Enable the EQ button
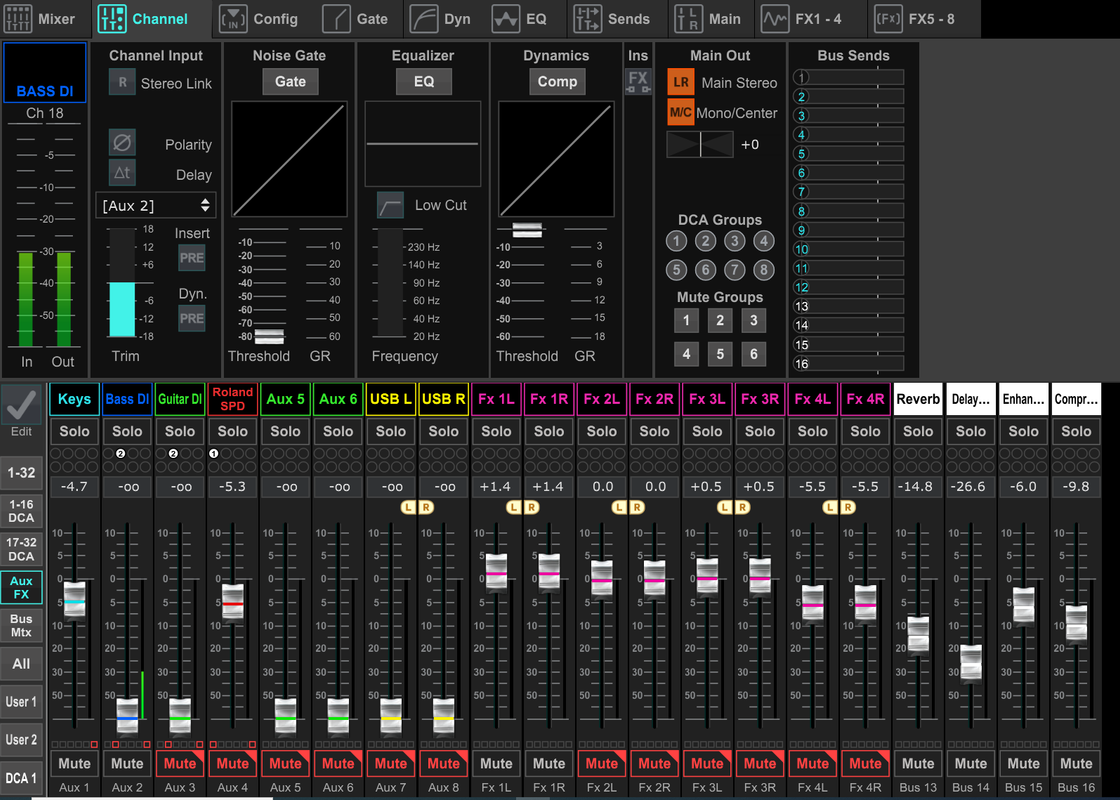The height and width of the screenshot is (800, 1120). [x=424, y=81]
